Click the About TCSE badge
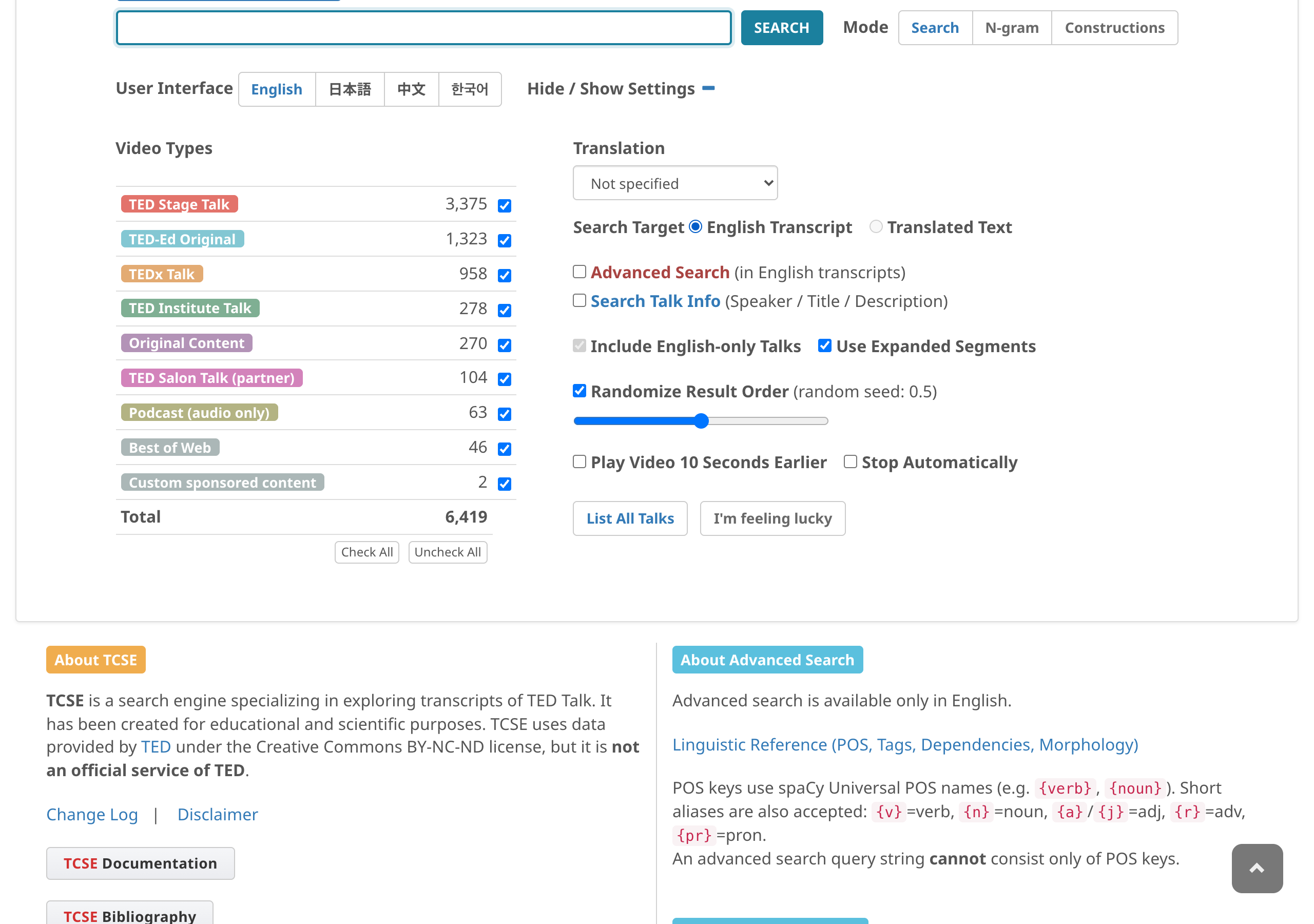This screenshot has height=924, width=1314. 95,660
